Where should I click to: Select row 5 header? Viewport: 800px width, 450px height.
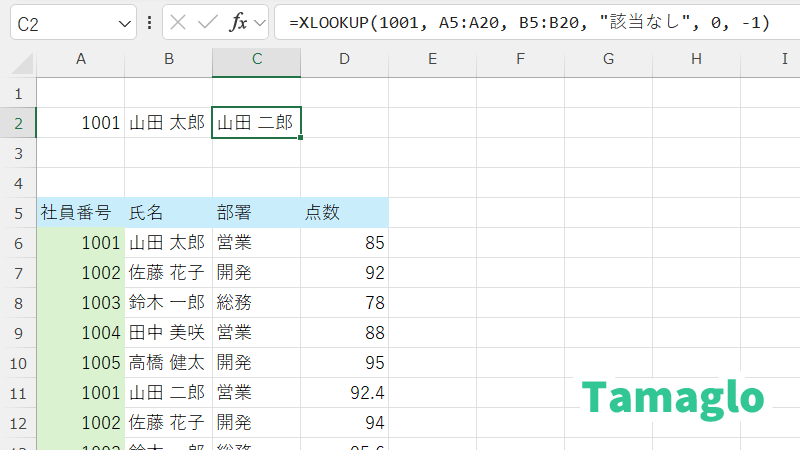point(17,212)
